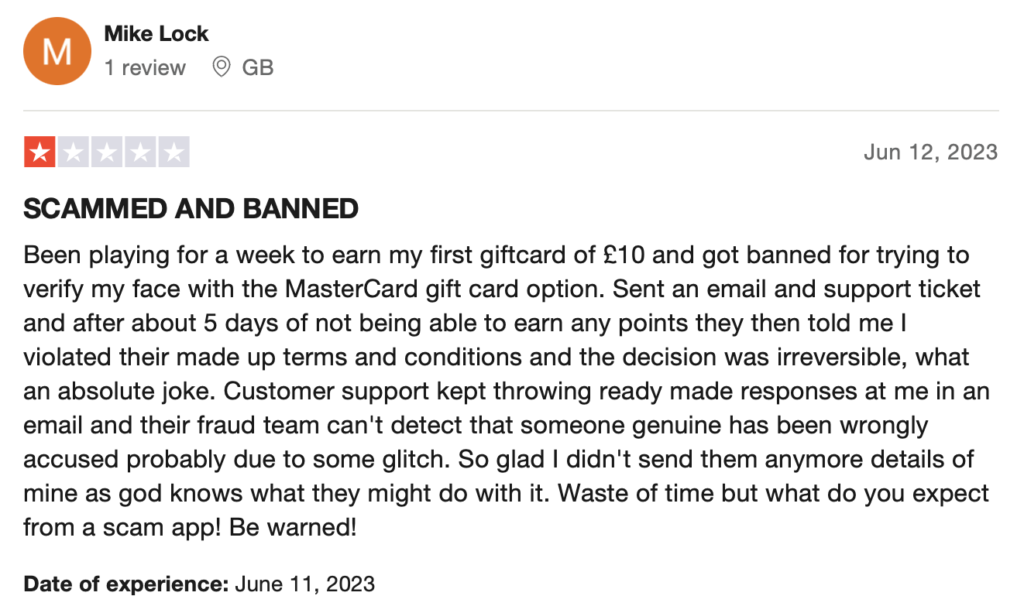Image resolution: width=1024 pixels, height=613 pixels.
Task: Click the 'Date of experience' label
Action: click(x=126, y=583)
